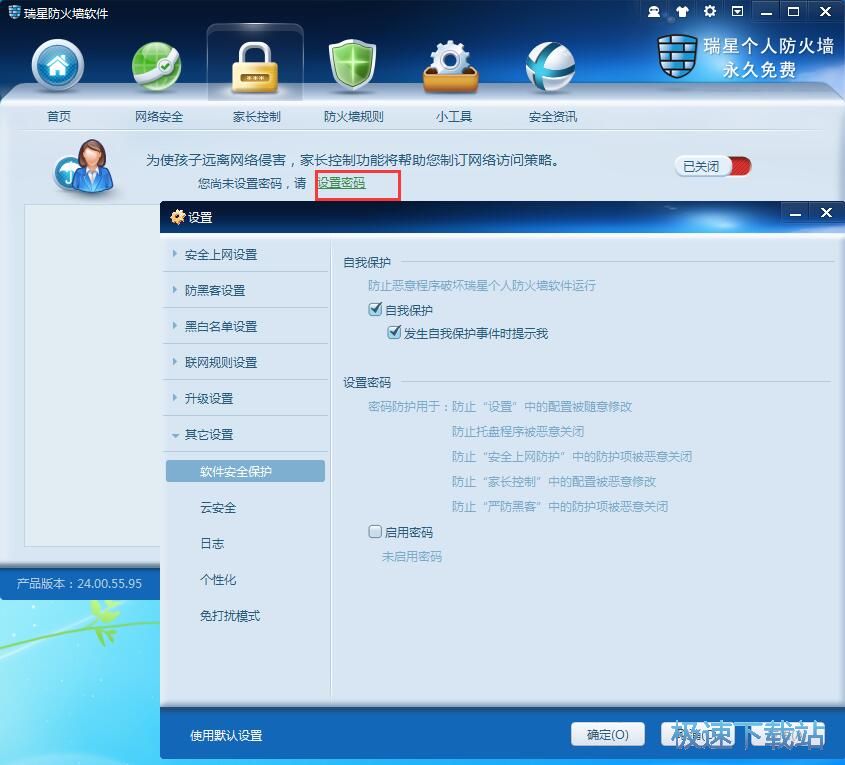Select 免打扰模式 settings item
Image resolution: width=845 pixels, height=765 pixels.
(230, 616)
